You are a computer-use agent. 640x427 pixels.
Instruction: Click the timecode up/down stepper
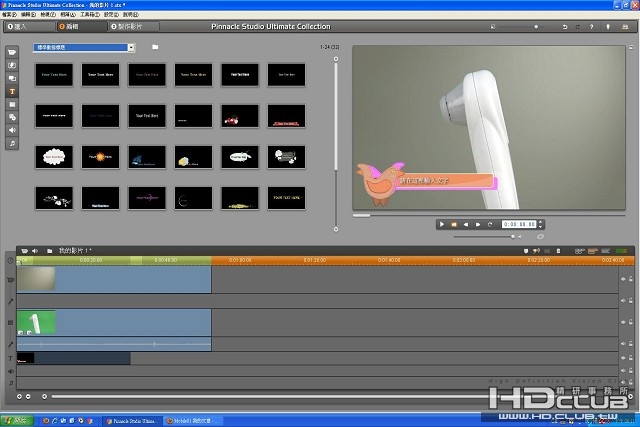click(540, 224)
